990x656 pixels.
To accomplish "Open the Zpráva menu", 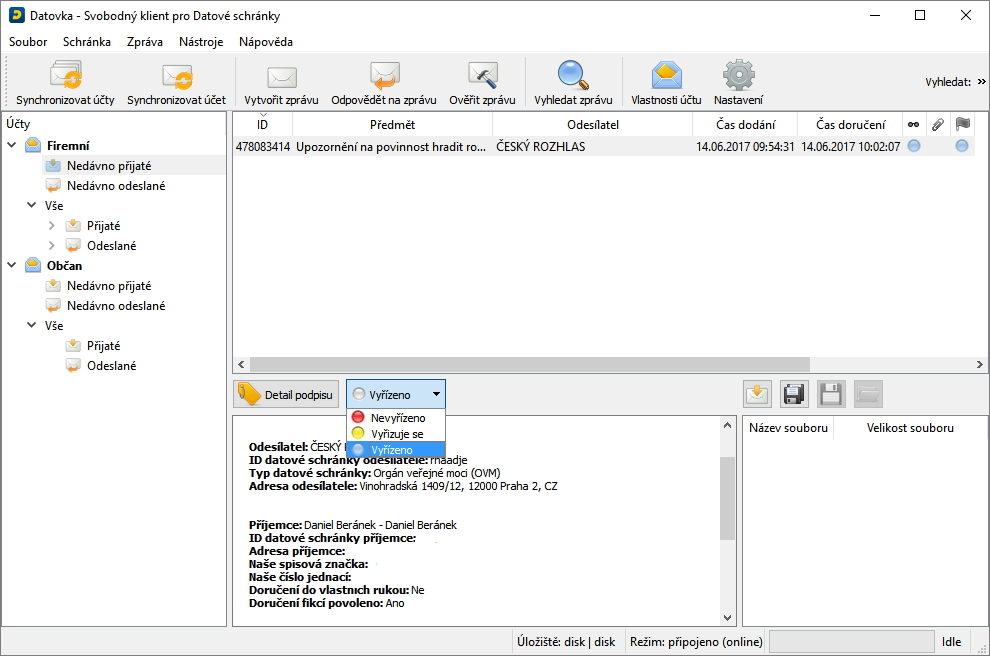I will (145, 42).
